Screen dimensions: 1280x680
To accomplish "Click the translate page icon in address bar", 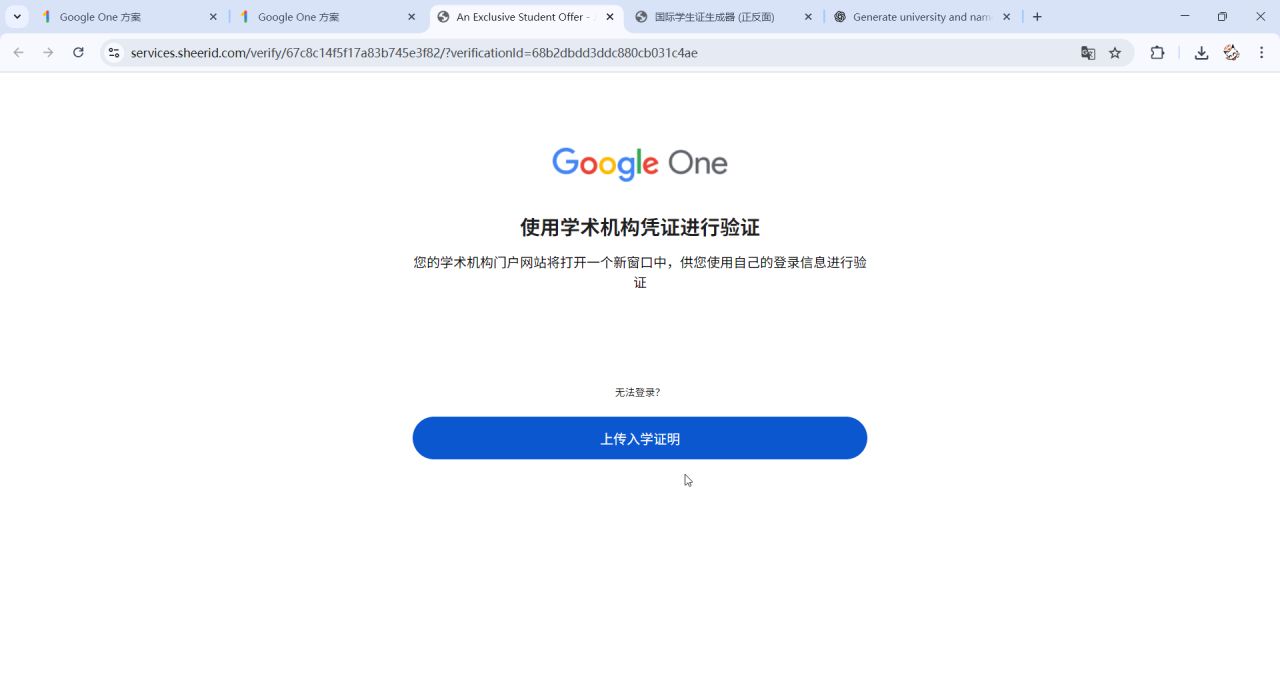I will pos(1088,53).
